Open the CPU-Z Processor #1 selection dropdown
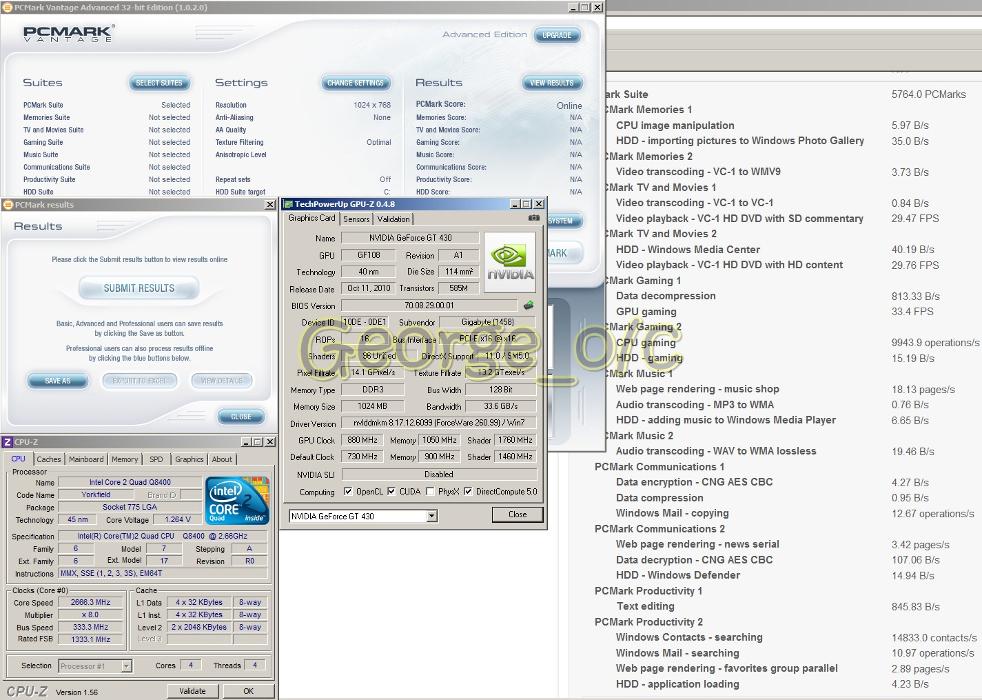This screenshot has height=700, width=982. [126, 666]
